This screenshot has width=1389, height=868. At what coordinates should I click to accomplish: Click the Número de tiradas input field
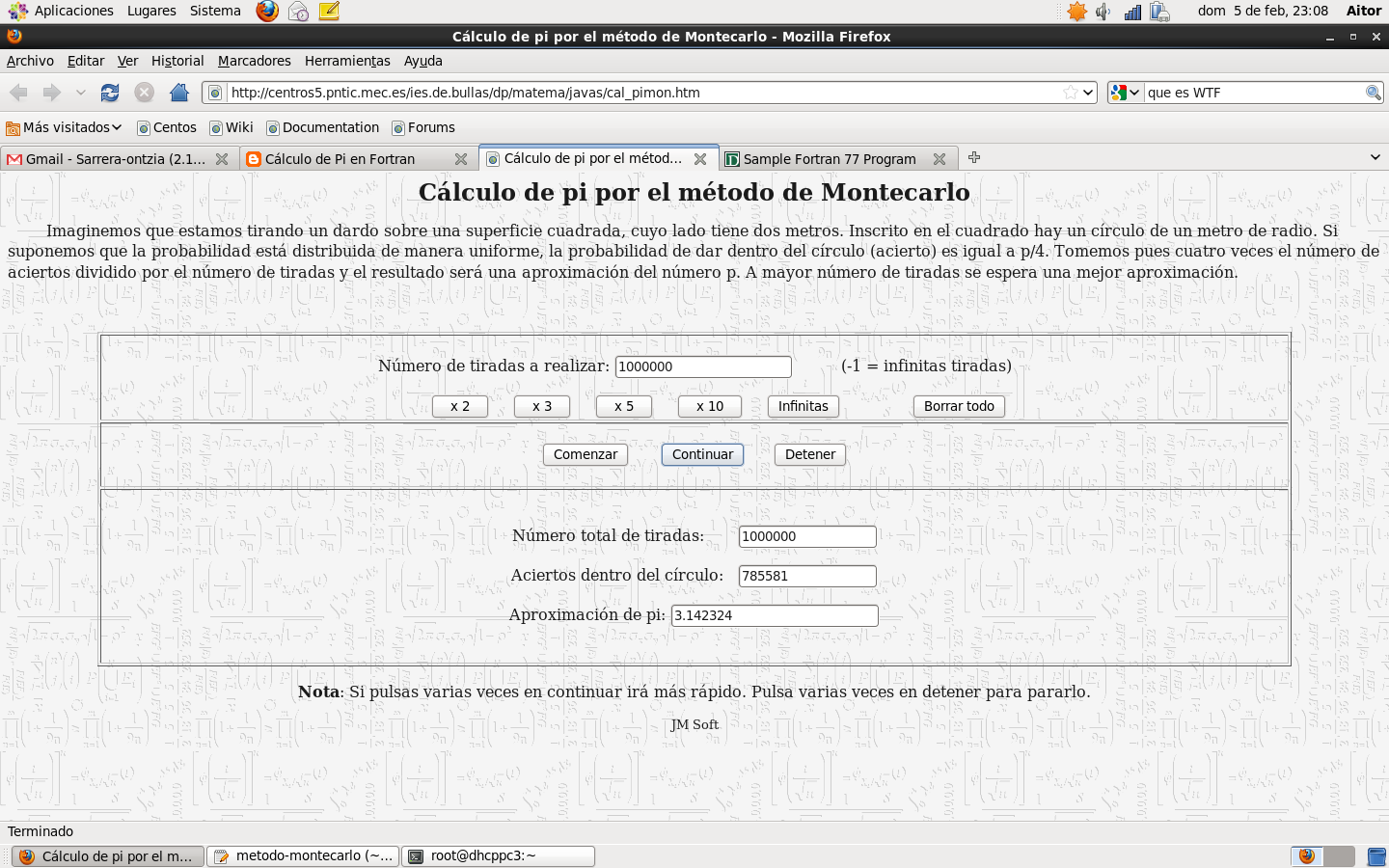pyautogui.click(x=703, y=366)
